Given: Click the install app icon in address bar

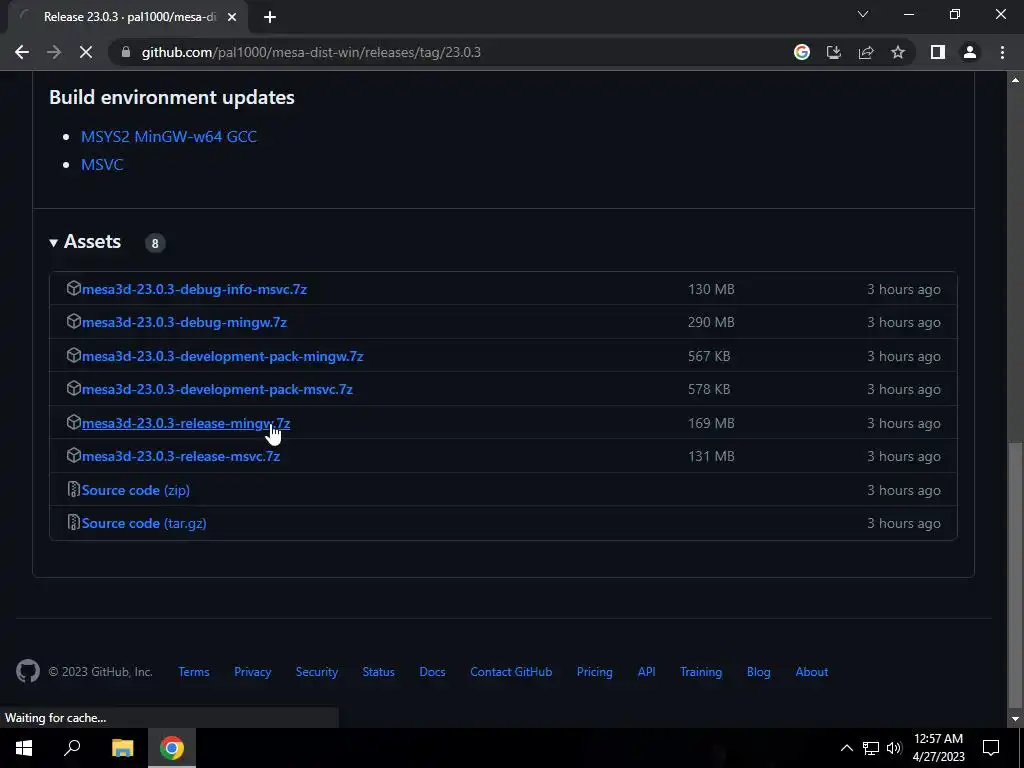Looking at the screenshot, I should tap(834, 52).
